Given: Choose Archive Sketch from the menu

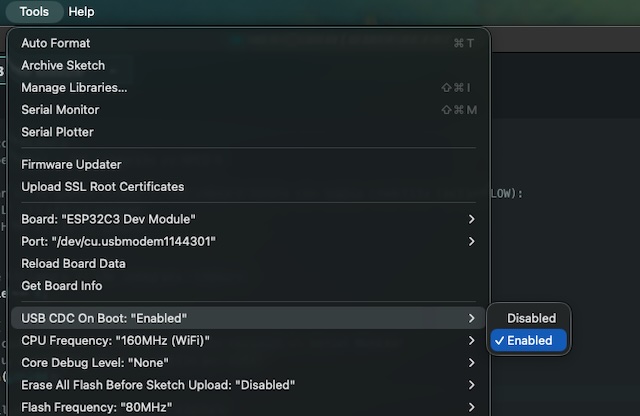Looking at the screenshot, I should (63, 65).
